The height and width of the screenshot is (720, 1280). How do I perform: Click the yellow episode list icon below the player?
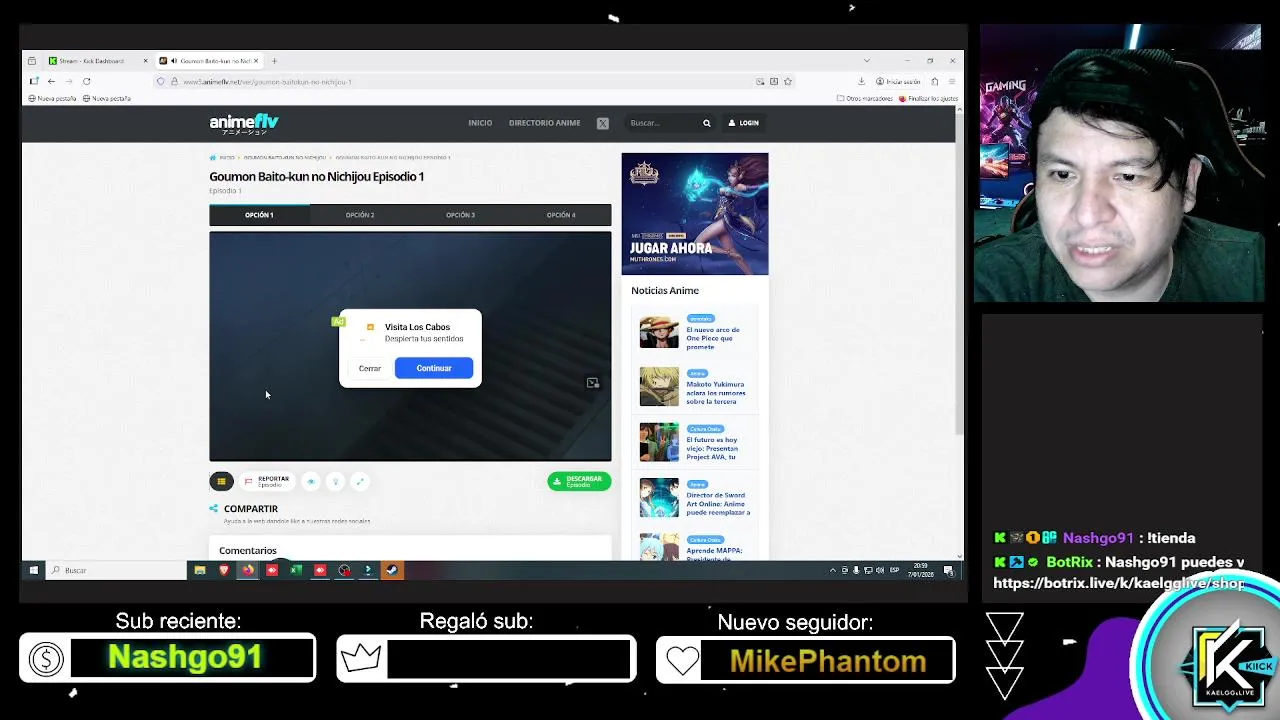coord(221,481)
